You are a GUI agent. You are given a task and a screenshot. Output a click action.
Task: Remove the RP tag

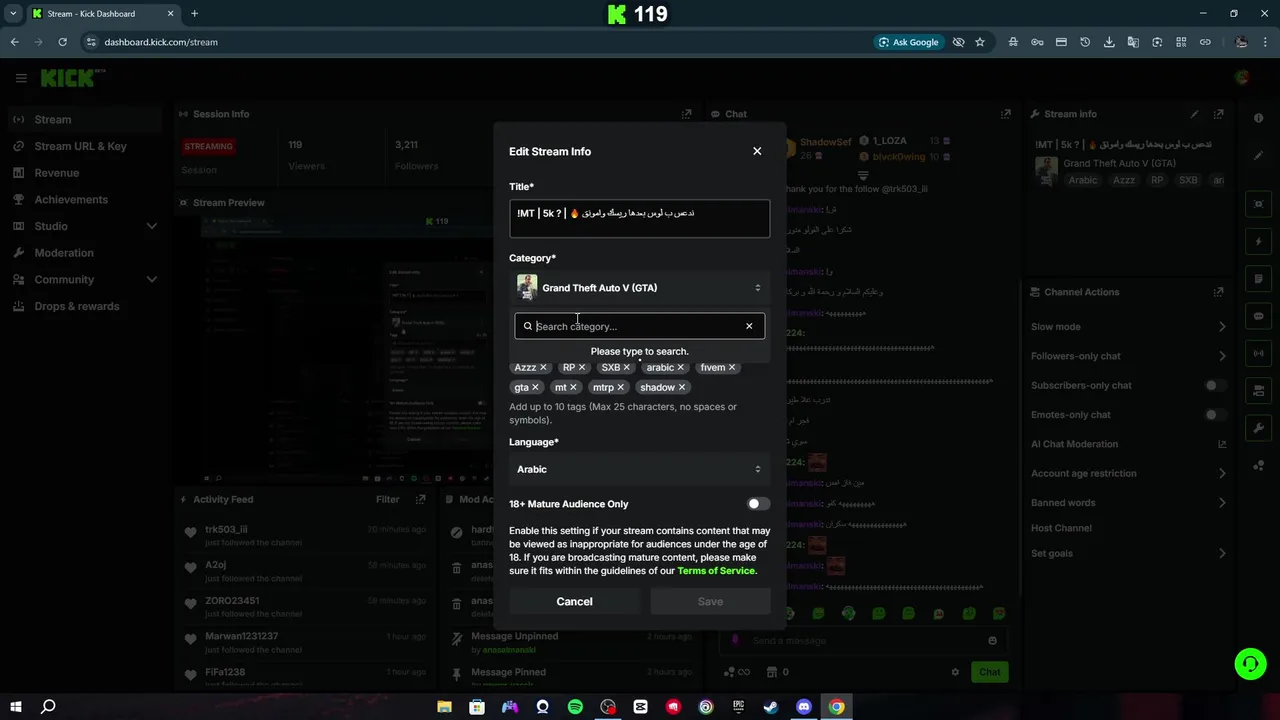[x=582, y=368]
